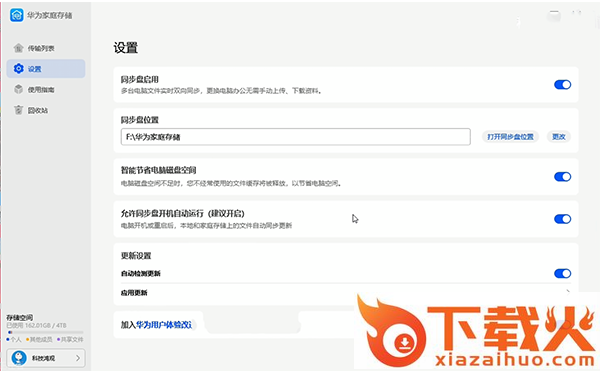Click the 打开同步盘位置 button

tap(510, 137)
